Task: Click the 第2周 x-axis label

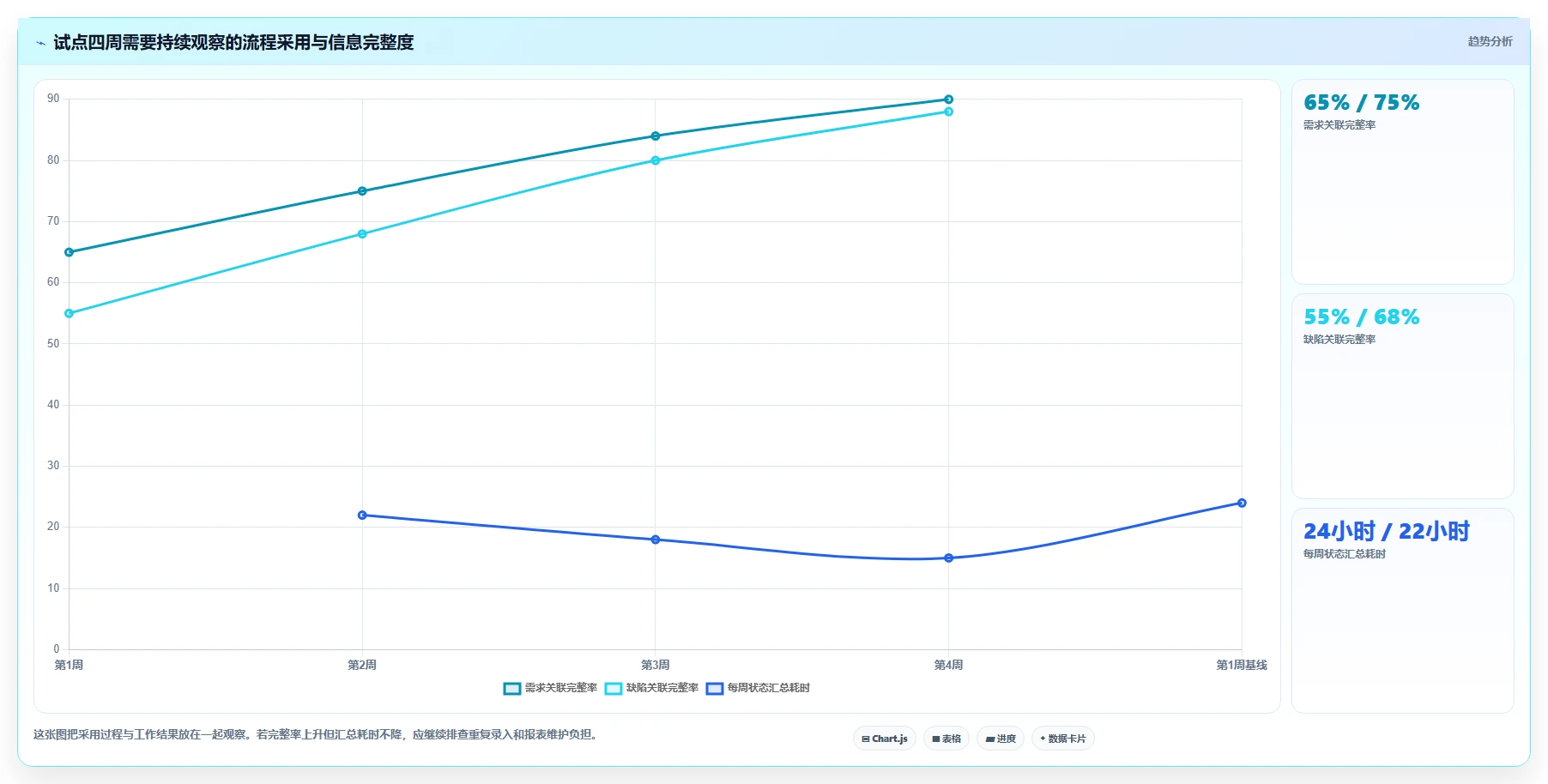Action: tap(362, 665)
